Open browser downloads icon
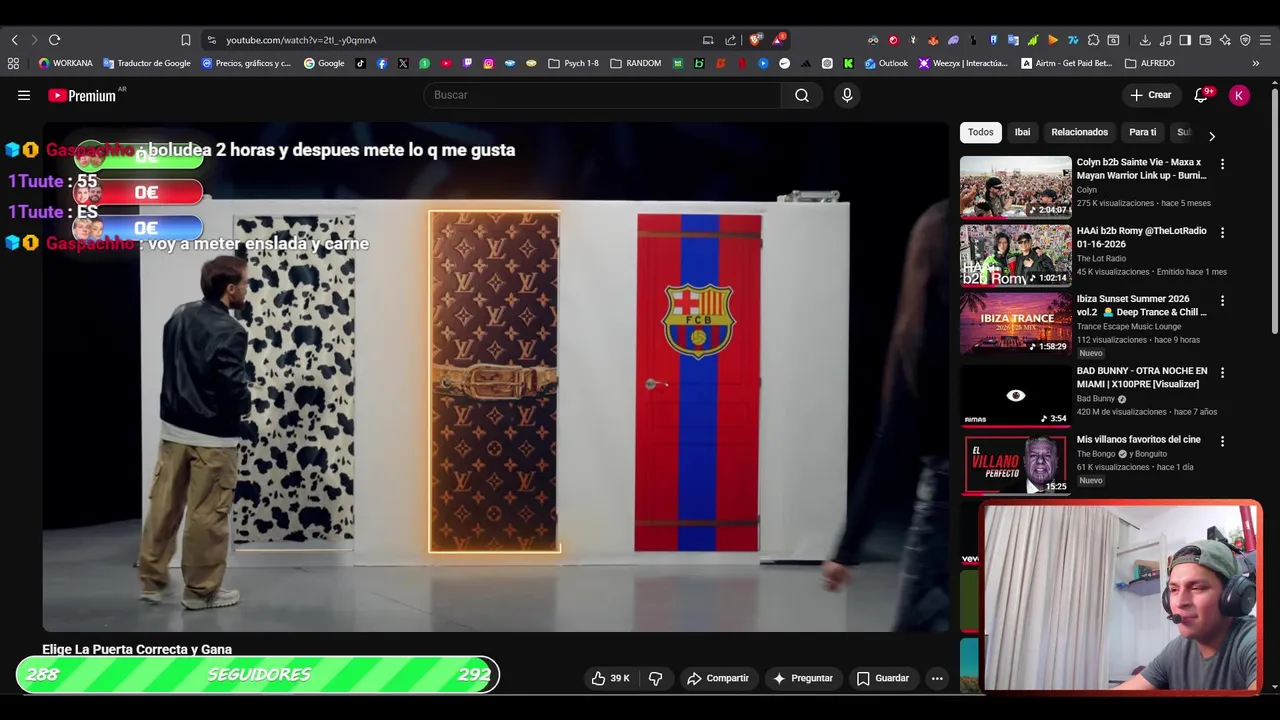 coord(1145,40)
